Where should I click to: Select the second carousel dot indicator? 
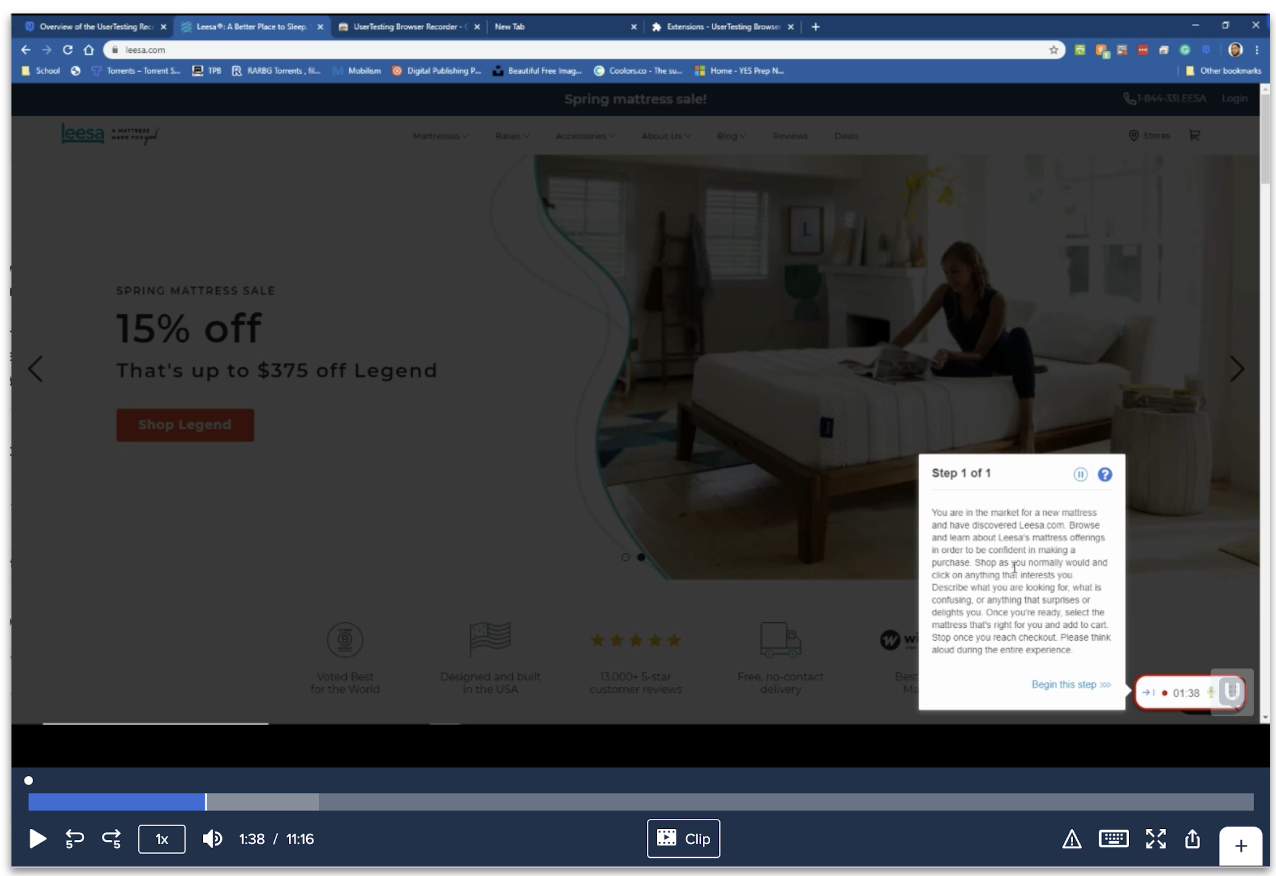coord(641,557)
